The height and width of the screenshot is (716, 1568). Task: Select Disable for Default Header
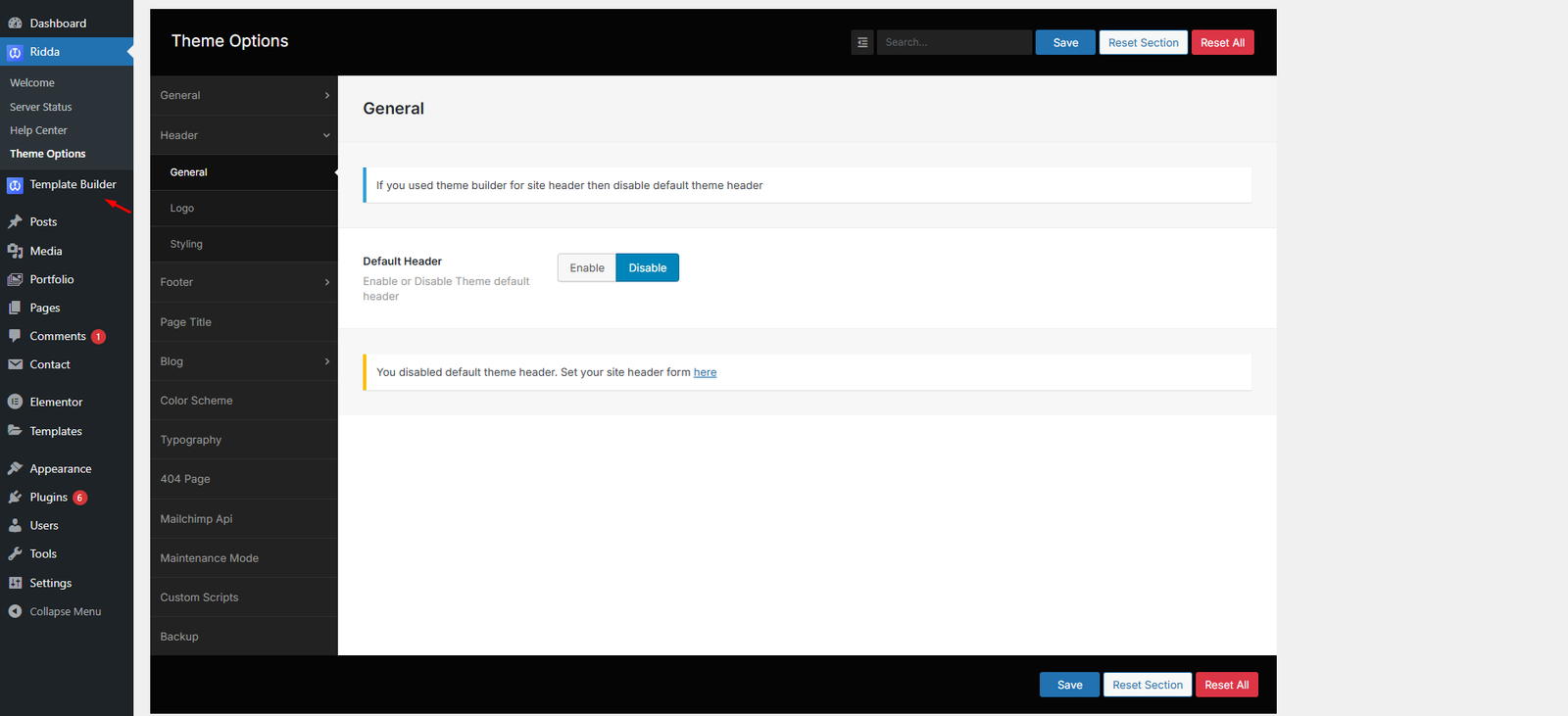click(x=648, y=267)
